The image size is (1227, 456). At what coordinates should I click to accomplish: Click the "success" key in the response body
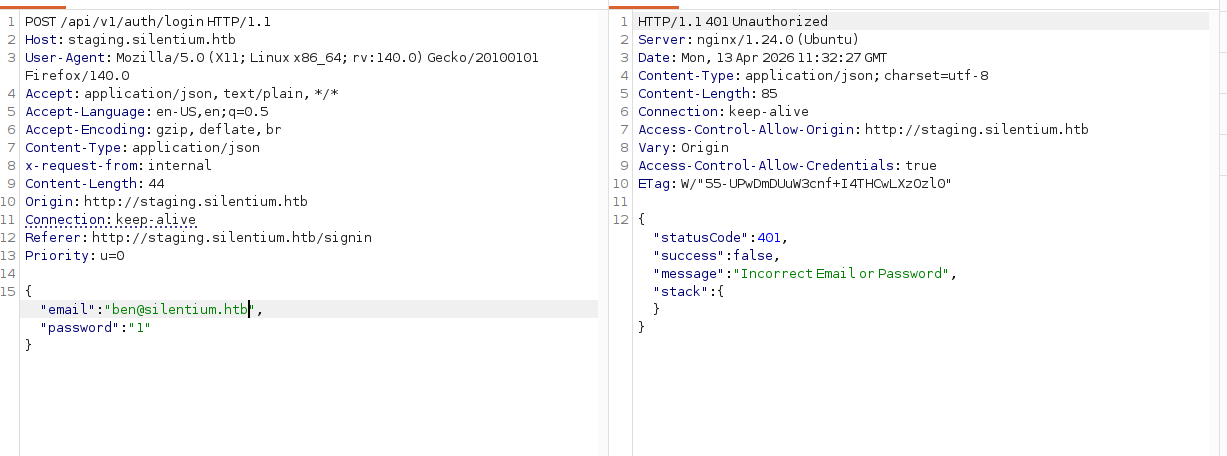tap(689, 255)
